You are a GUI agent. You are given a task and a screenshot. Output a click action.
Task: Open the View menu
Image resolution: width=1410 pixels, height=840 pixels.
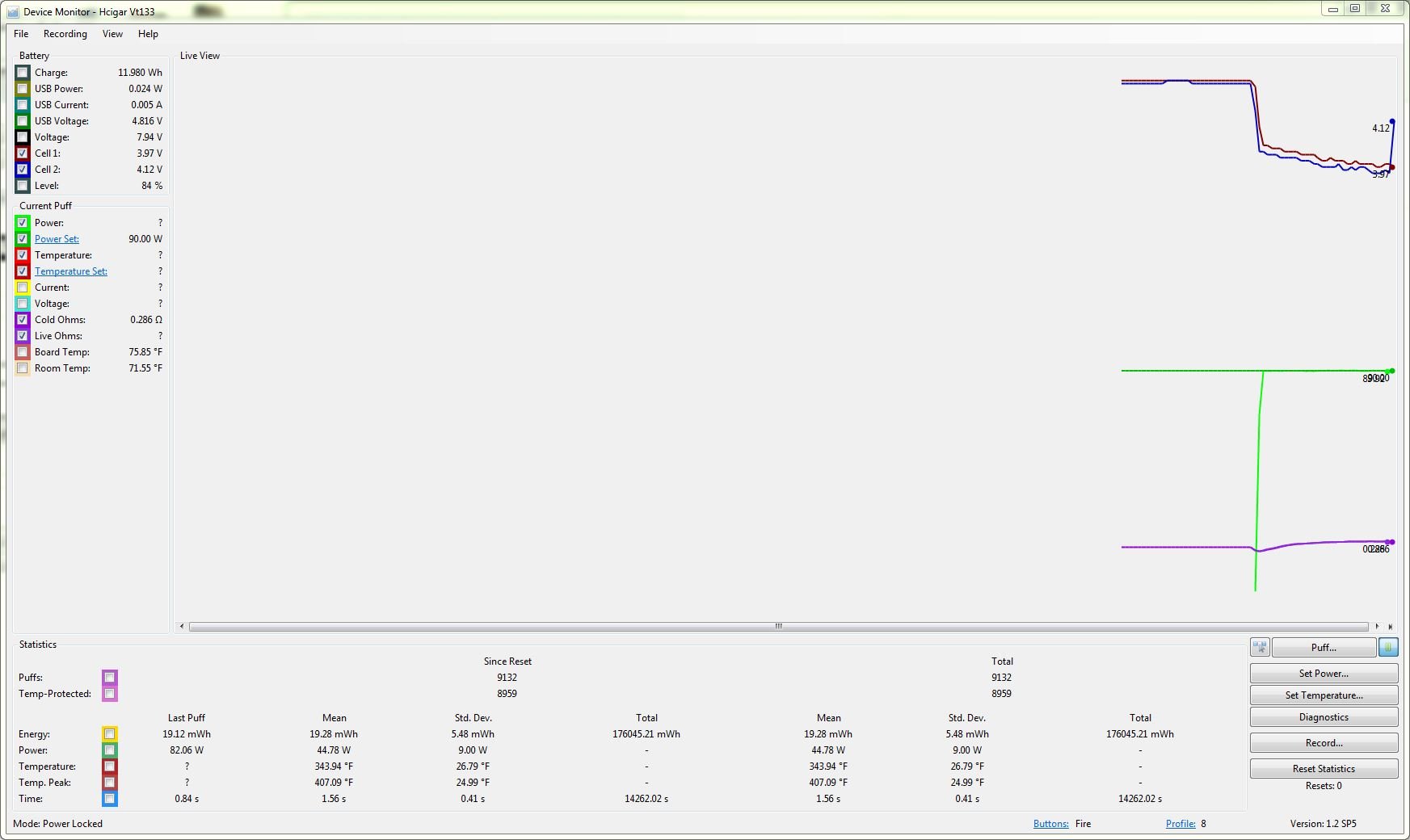(112, 34)
